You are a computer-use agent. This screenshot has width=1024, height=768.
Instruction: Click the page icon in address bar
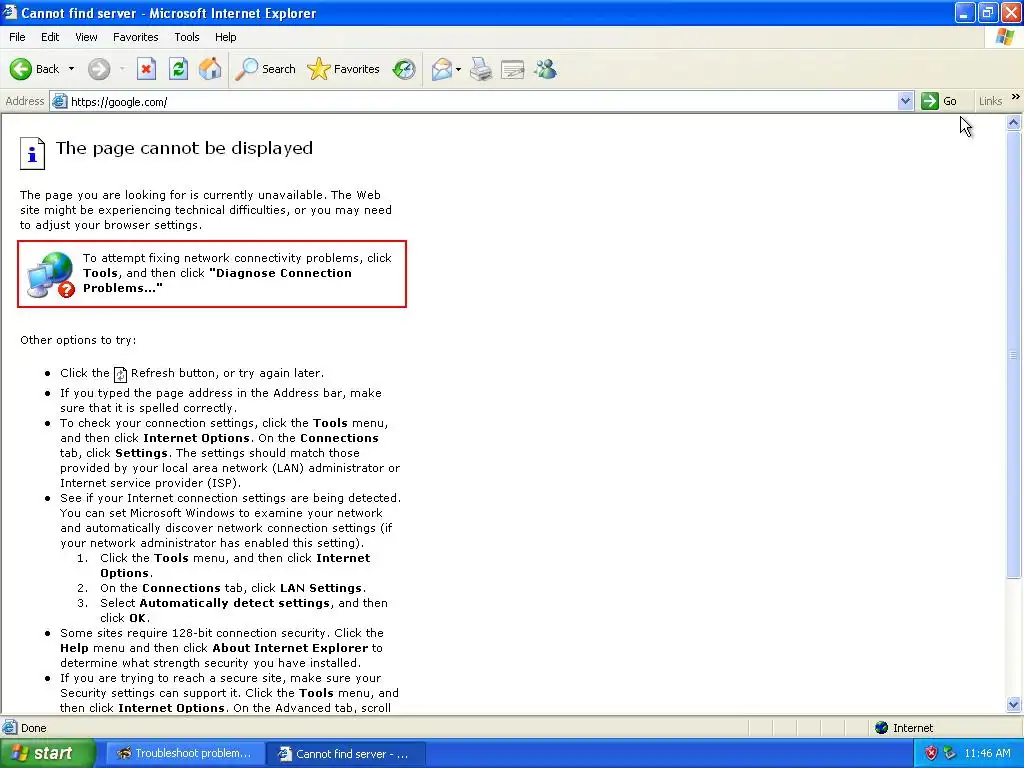(59, 101)
